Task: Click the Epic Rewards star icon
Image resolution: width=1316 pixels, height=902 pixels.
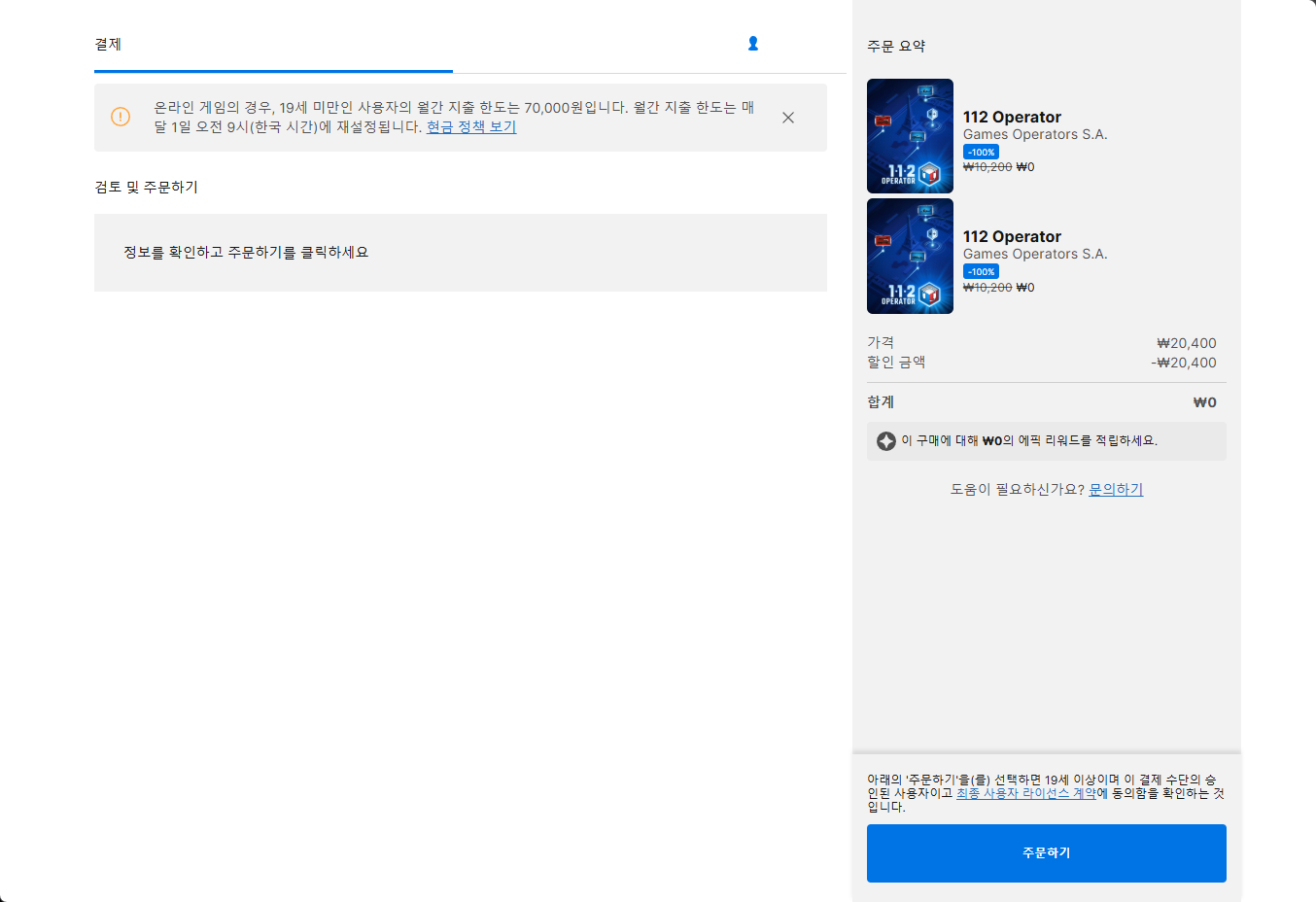Action: click(x=886, y=441)
